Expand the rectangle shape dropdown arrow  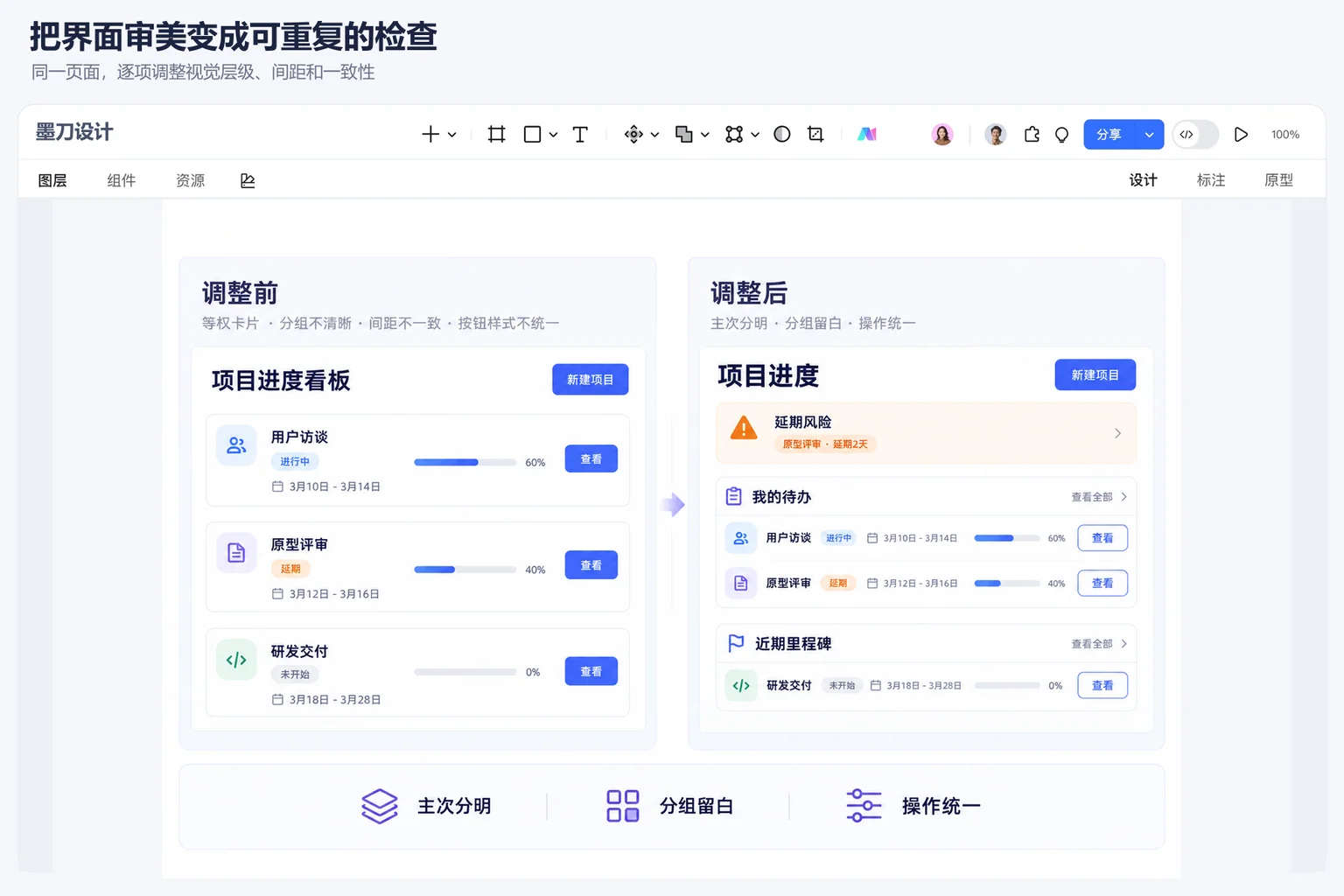(553, 135)
